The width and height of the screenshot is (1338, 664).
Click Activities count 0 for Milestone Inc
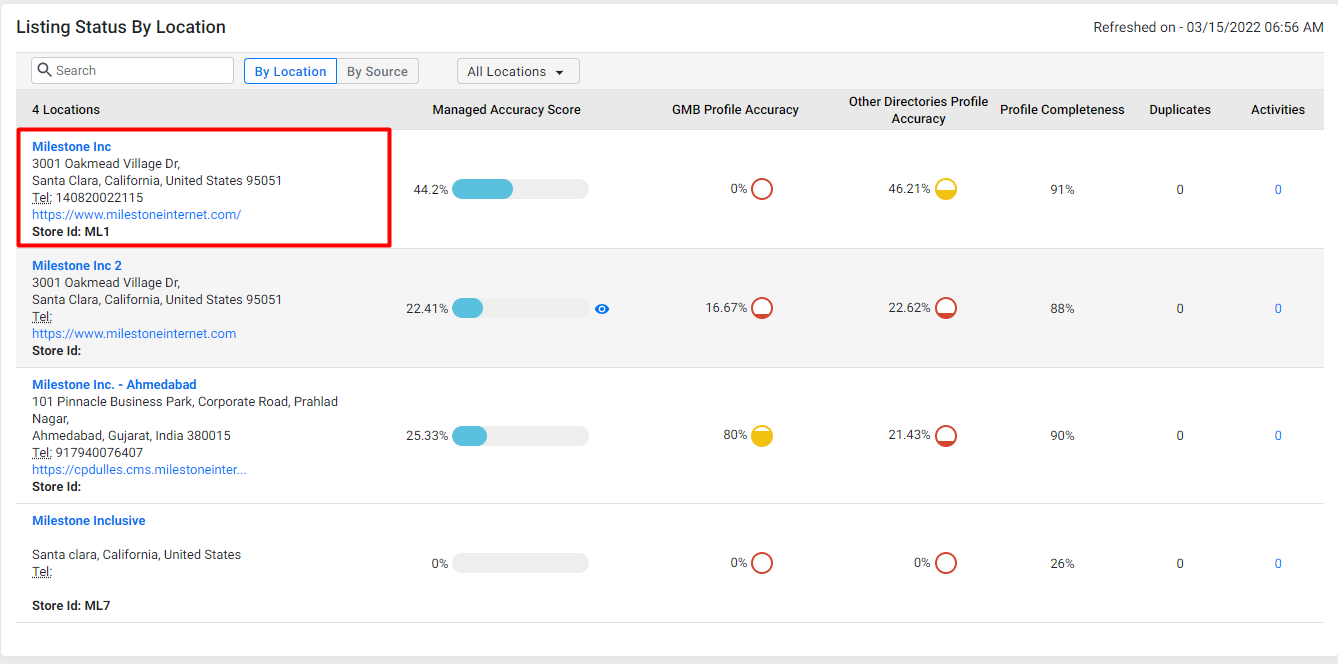tap(1278, 190)
